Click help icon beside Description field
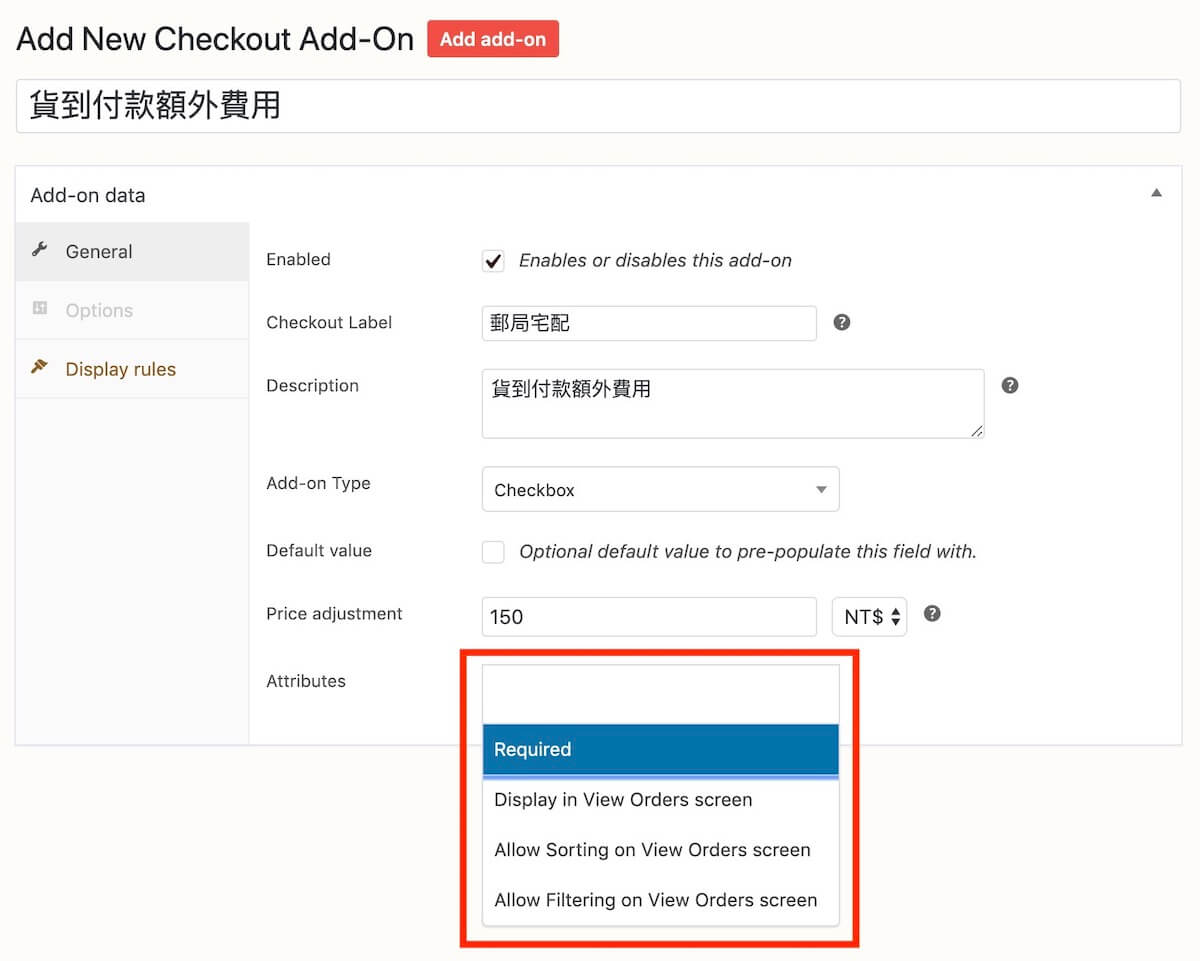 pos(1010,386)
